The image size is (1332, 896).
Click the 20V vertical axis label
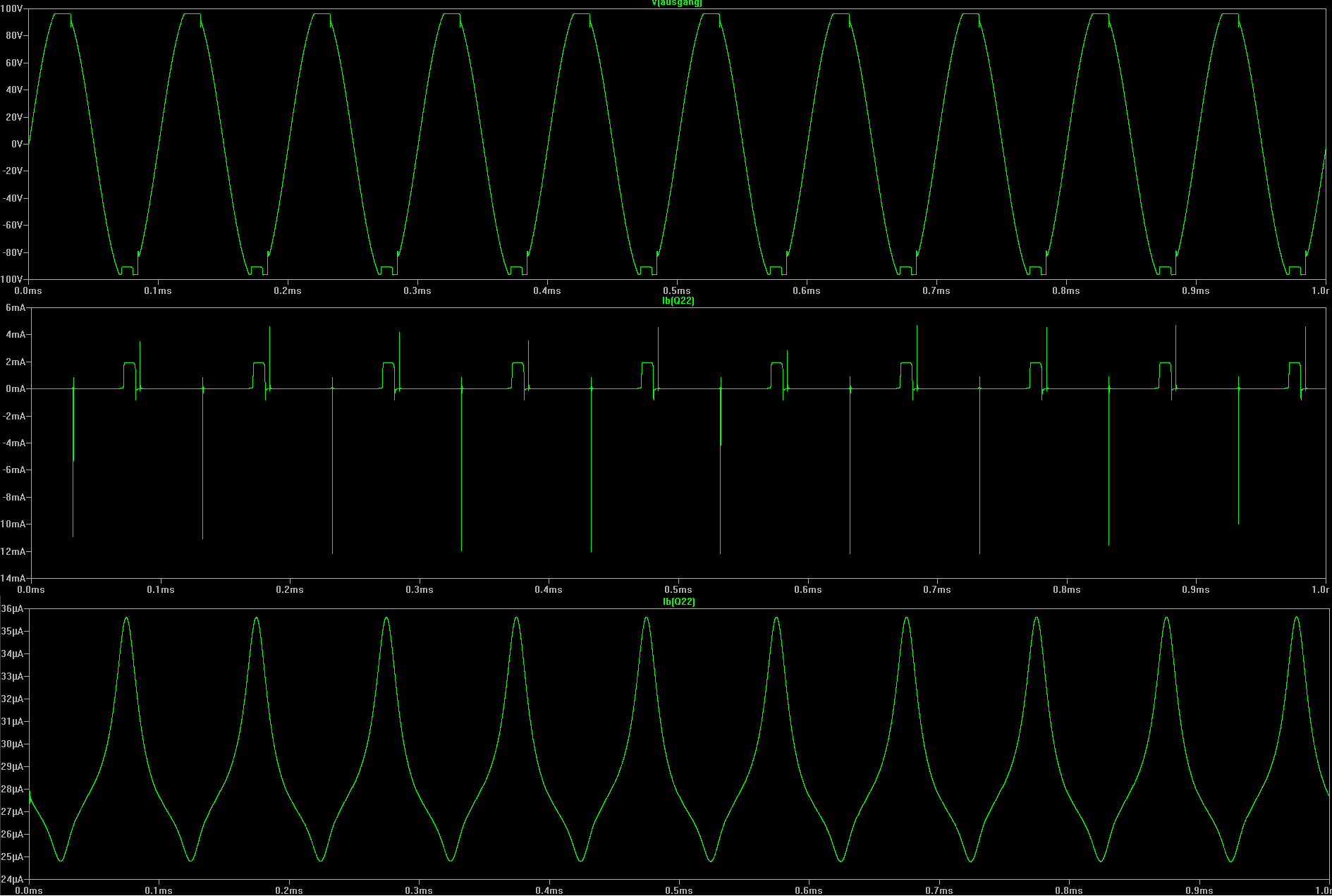pyautogui.click(x=15, y=117)
